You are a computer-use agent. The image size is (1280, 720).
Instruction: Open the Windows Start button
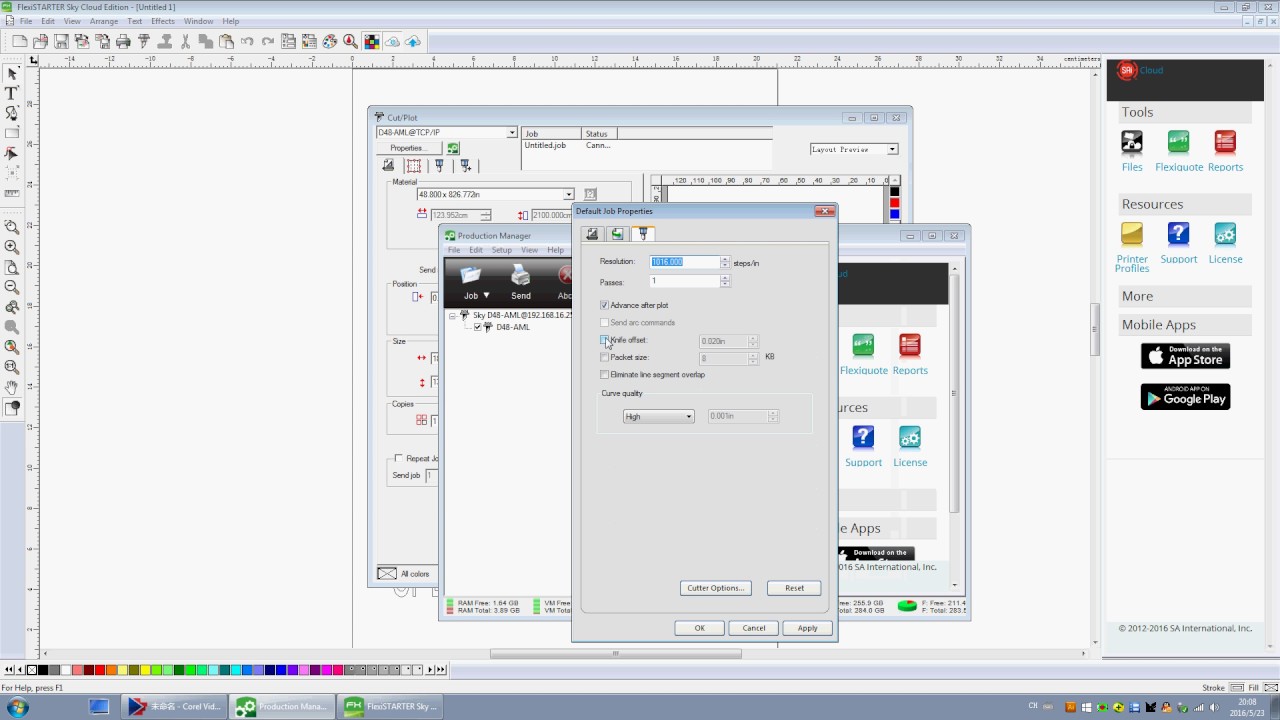click(17, 707)
